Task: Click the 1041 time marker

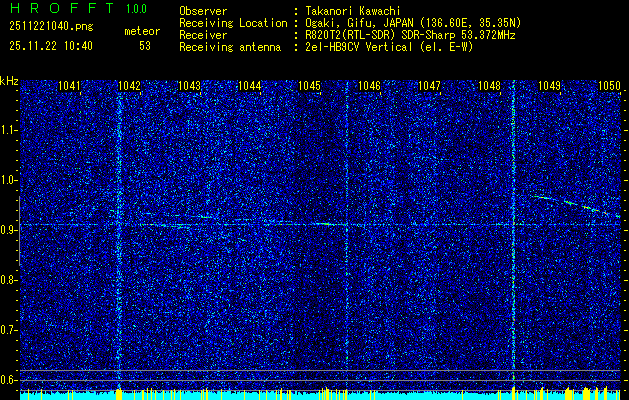Action: pyautogui.click(x=69, y=86)
